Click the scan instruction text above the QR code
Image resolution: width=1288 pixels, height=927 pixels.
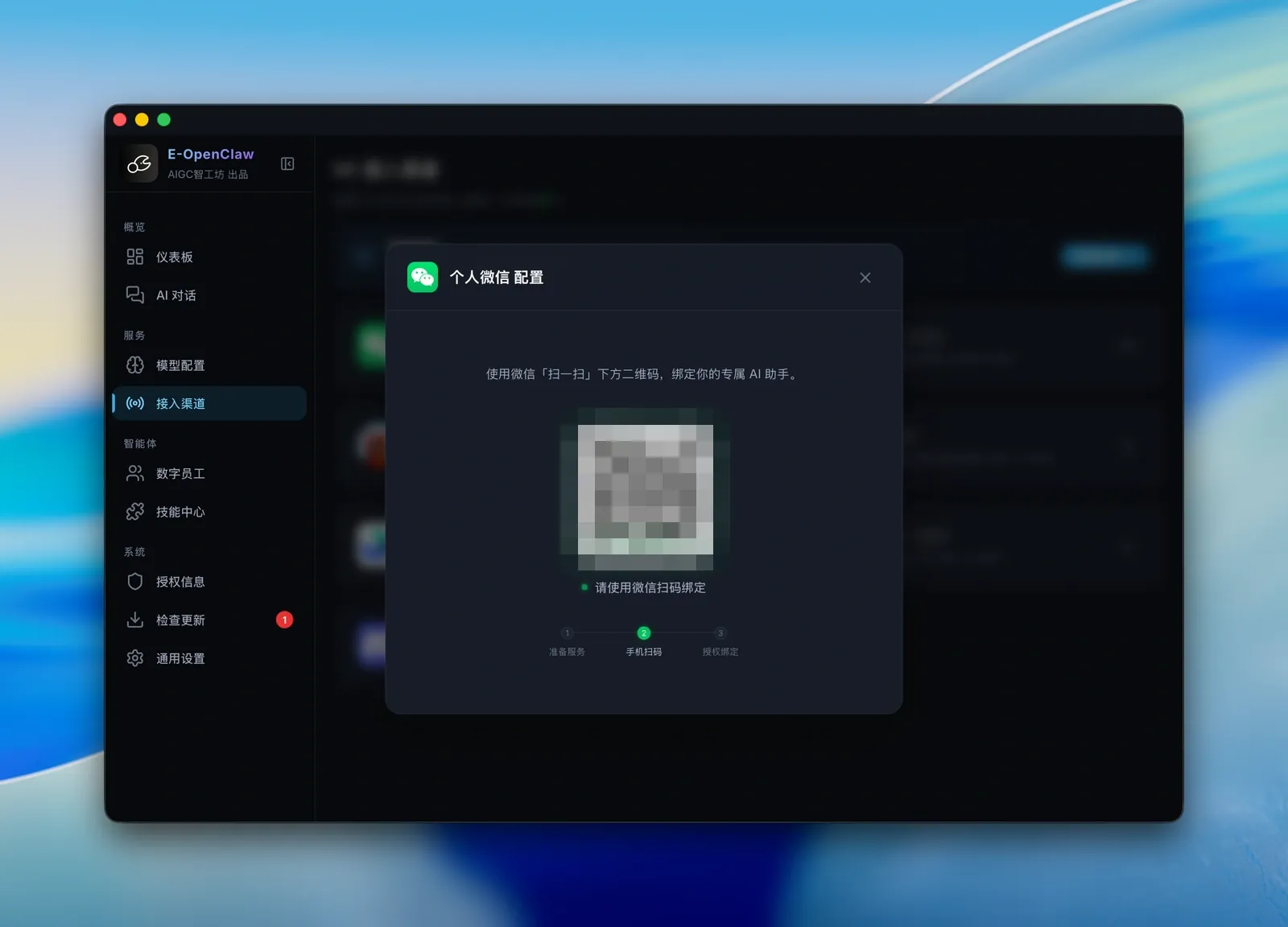tap(643, 374)
